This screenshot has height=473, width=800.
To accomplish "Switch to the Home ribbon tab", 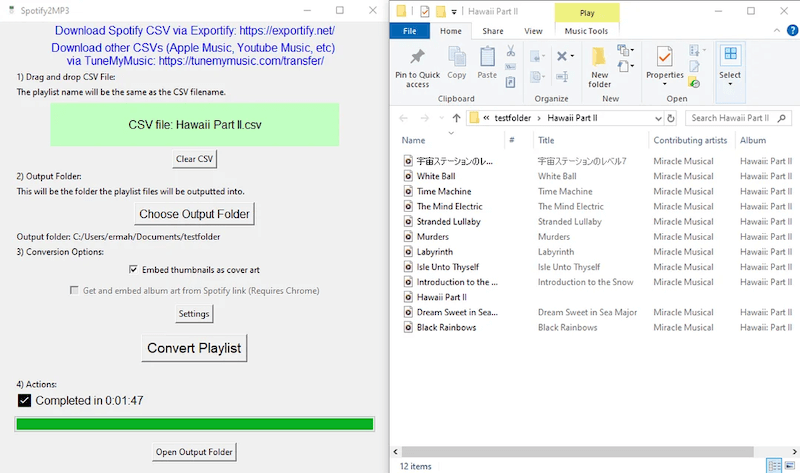I will tap(451, 31).
